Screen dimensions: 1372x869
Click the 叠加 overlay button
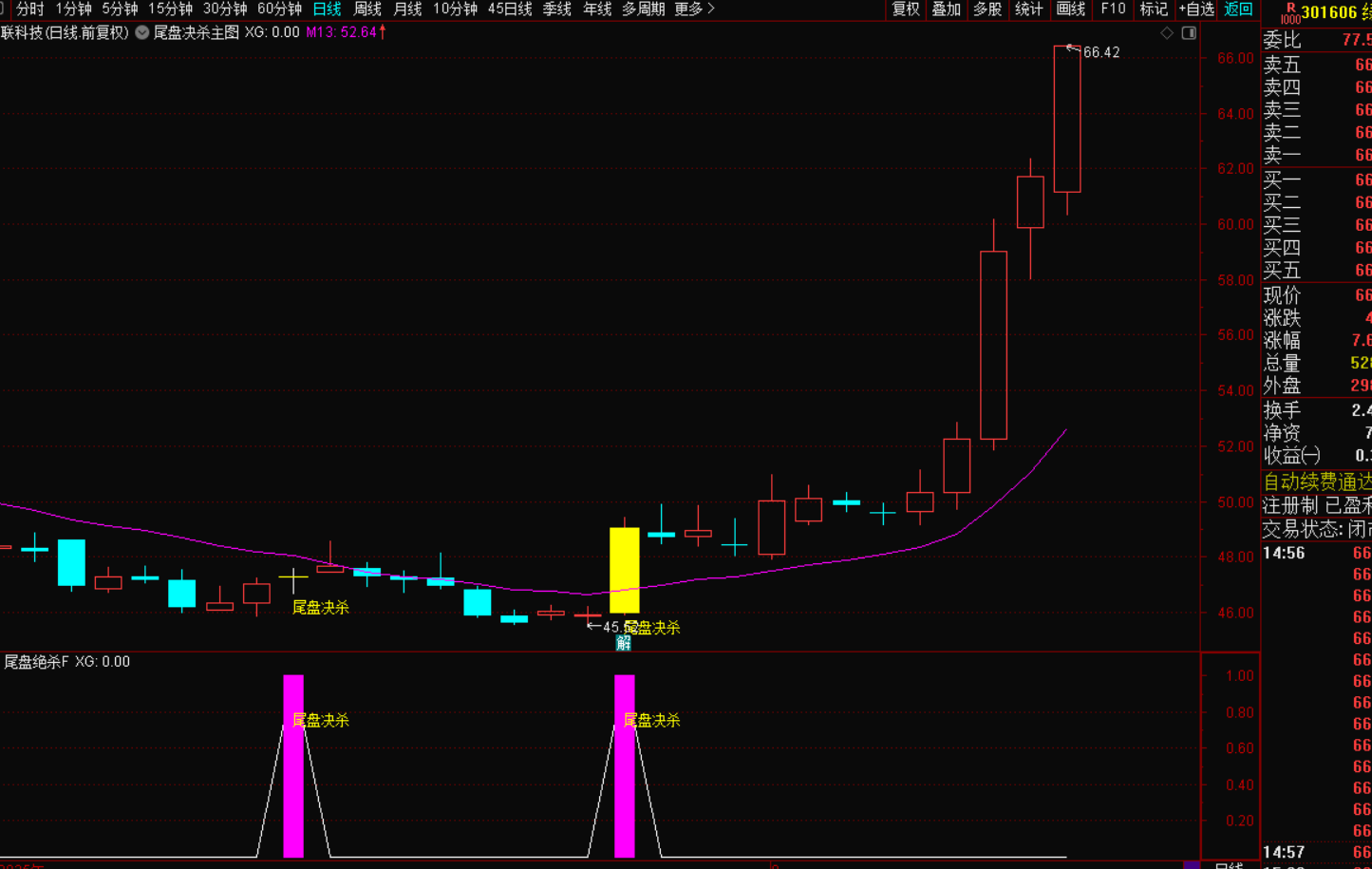pyautogui.click(x=947, y=9)
